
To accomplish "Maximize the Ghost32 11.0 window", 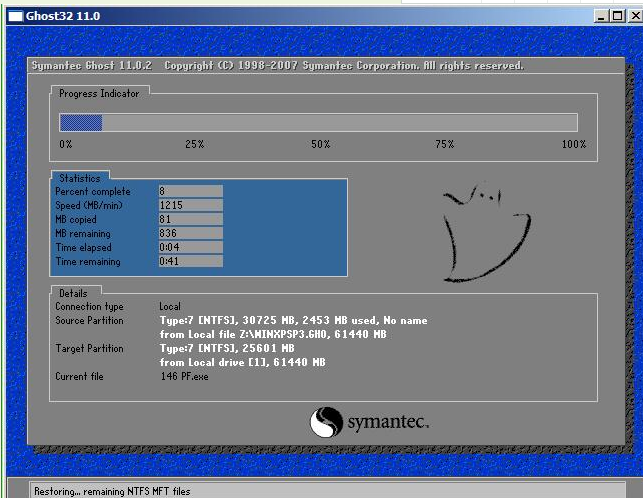I will coord(617,16).
